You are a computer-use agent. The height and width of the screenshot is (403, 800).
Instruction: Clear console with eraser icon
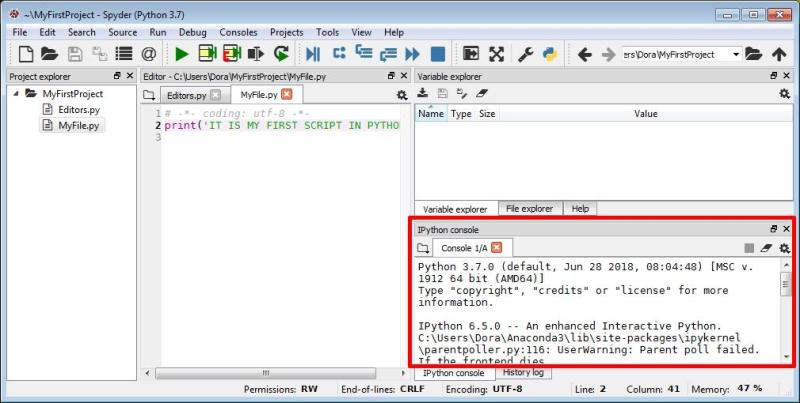pyautogui.click(x=766, y=248)
